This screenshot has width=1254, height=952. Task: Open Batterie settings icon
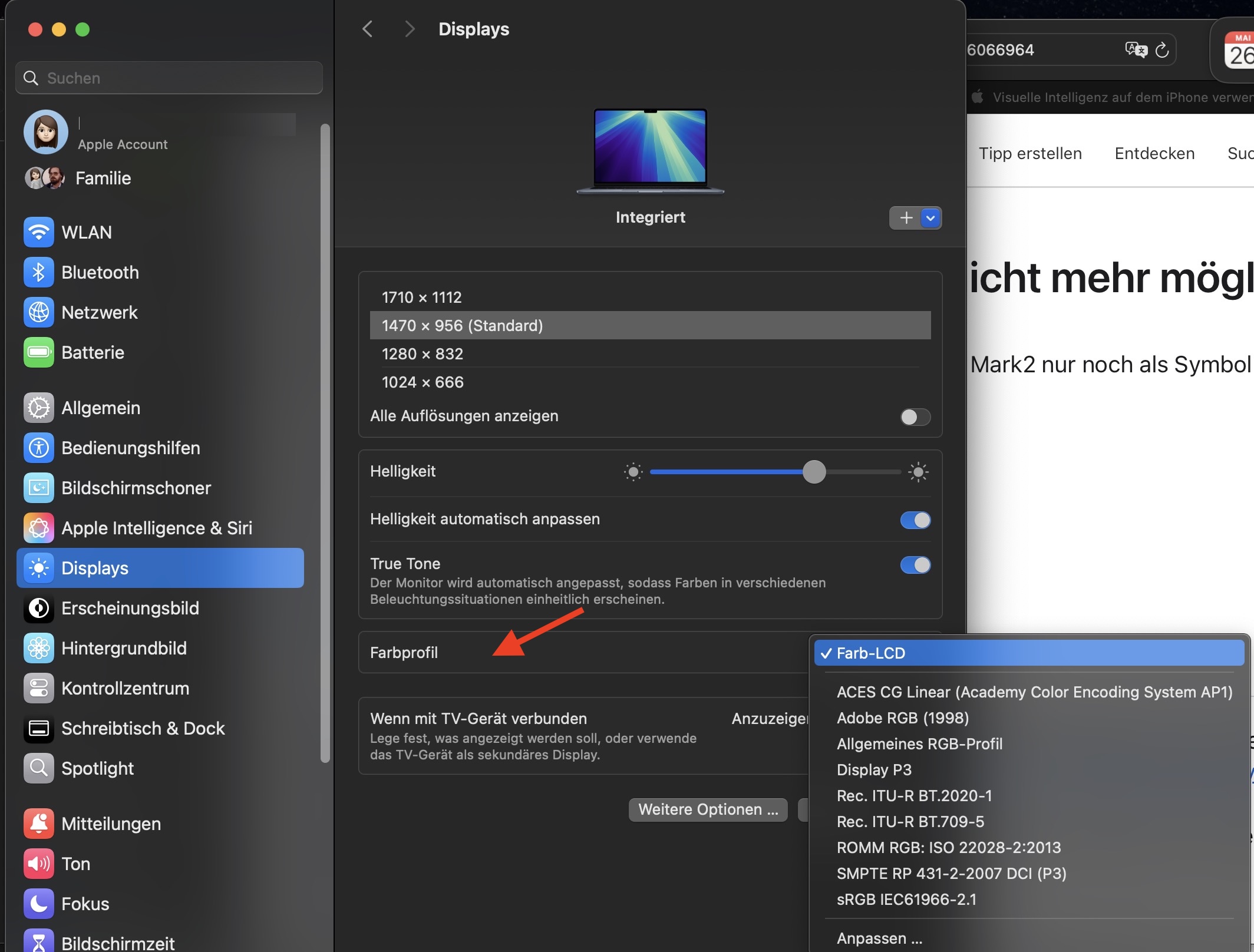pos(39,352)
